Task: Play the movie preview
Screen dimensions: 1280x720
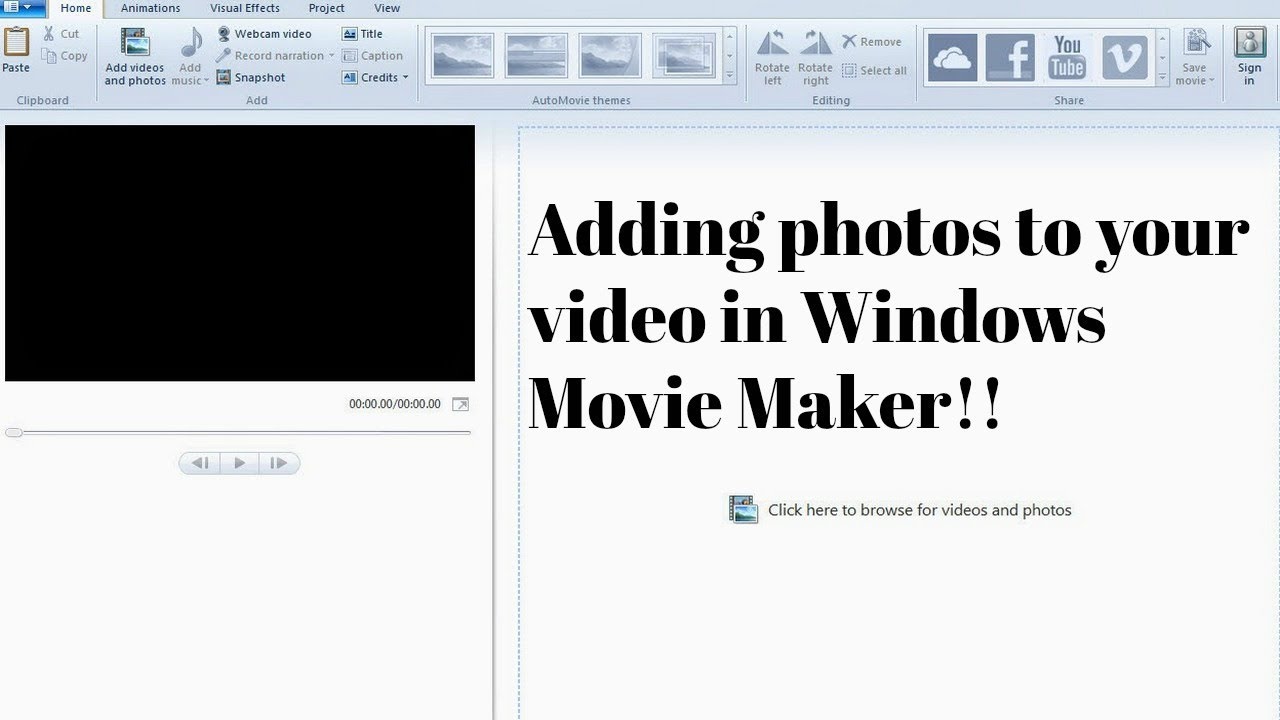Action: 239,463
